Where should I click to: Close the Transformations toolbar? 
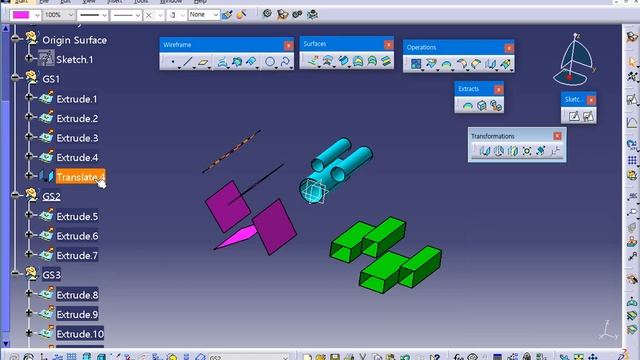pyautogui.click(x=557, y=136)
